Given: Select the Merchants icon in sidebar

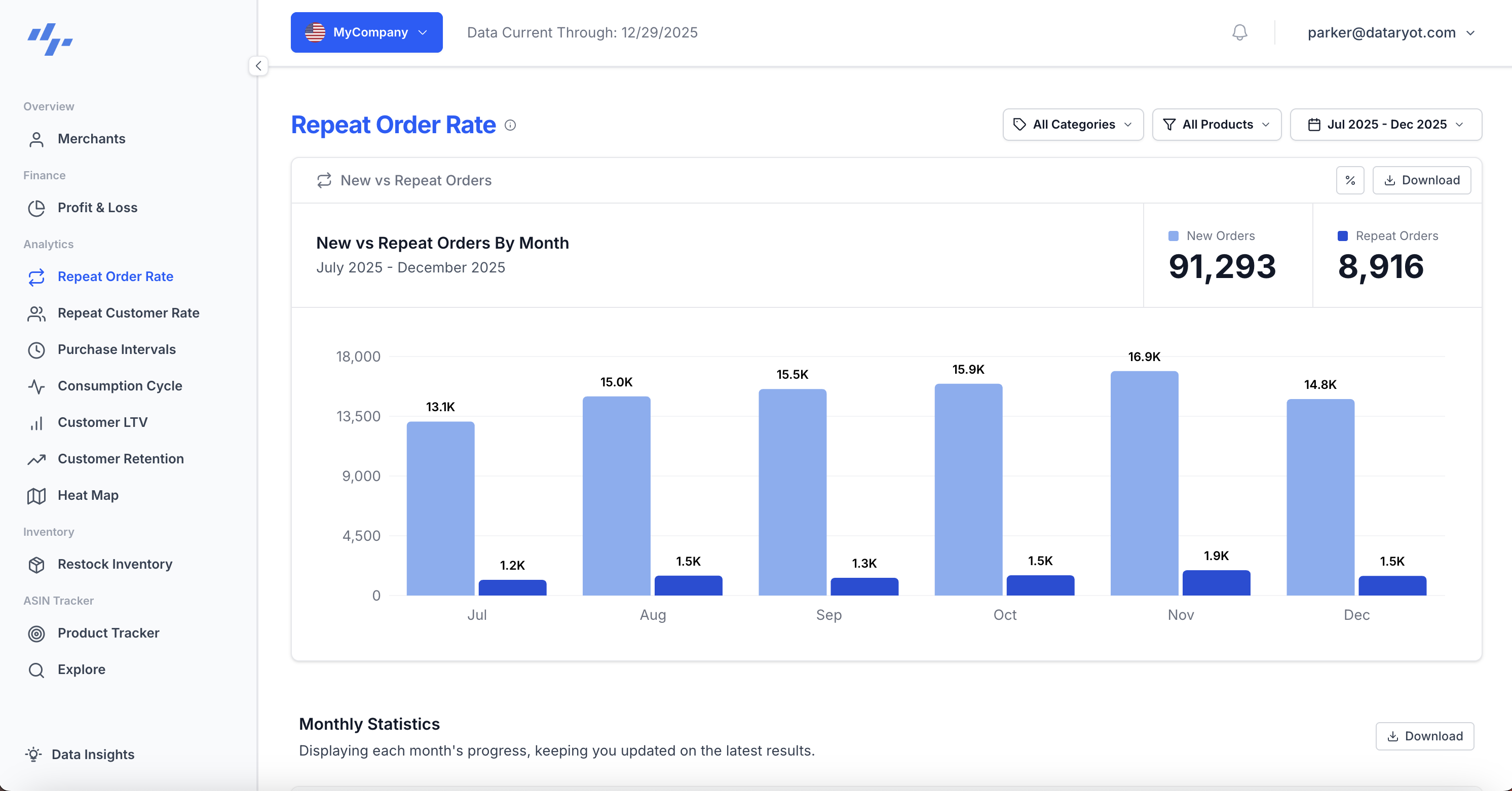Looking at the screenshot, I should [37, 139].
